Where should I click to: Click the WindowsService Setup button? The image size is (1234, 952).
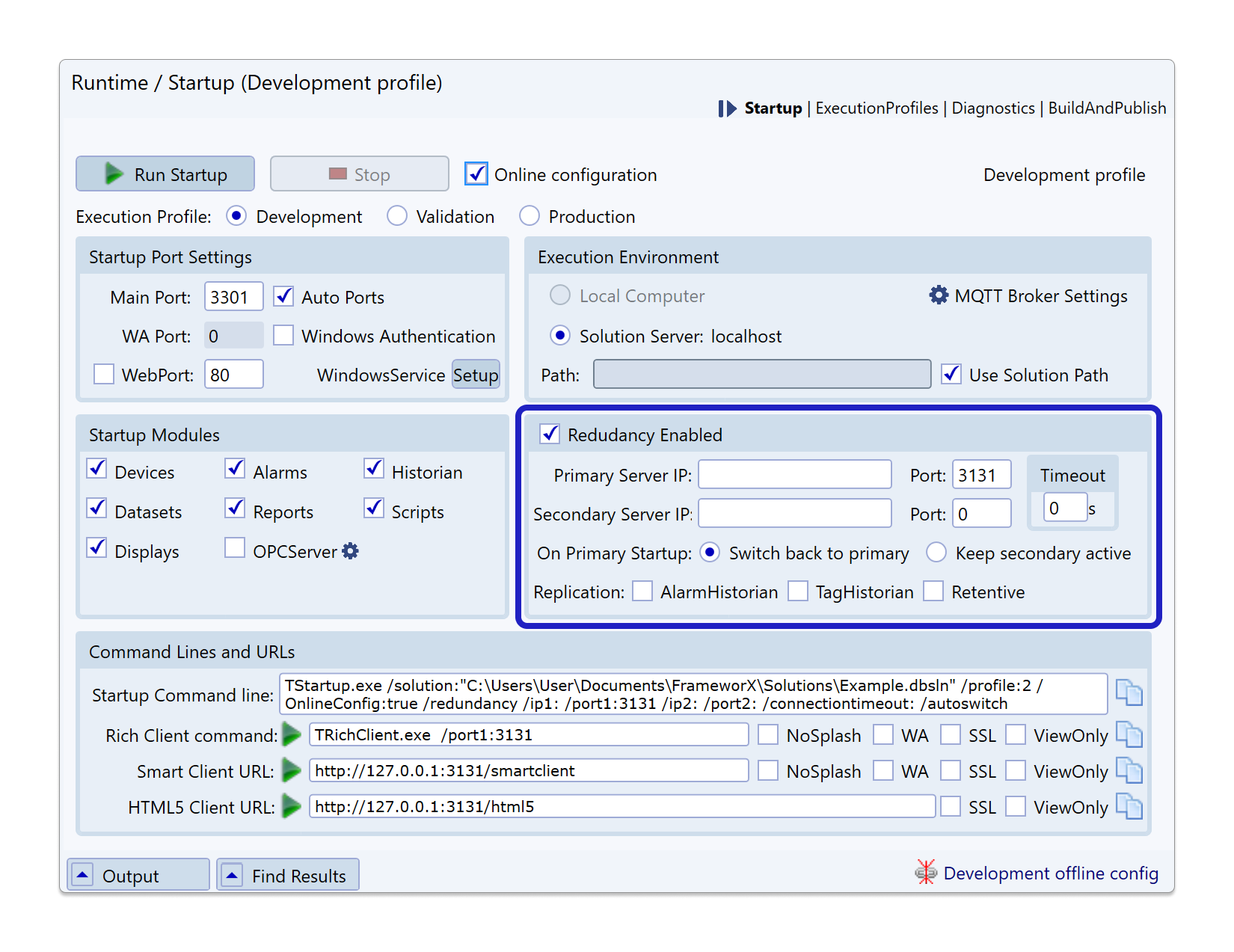[475, 375]
